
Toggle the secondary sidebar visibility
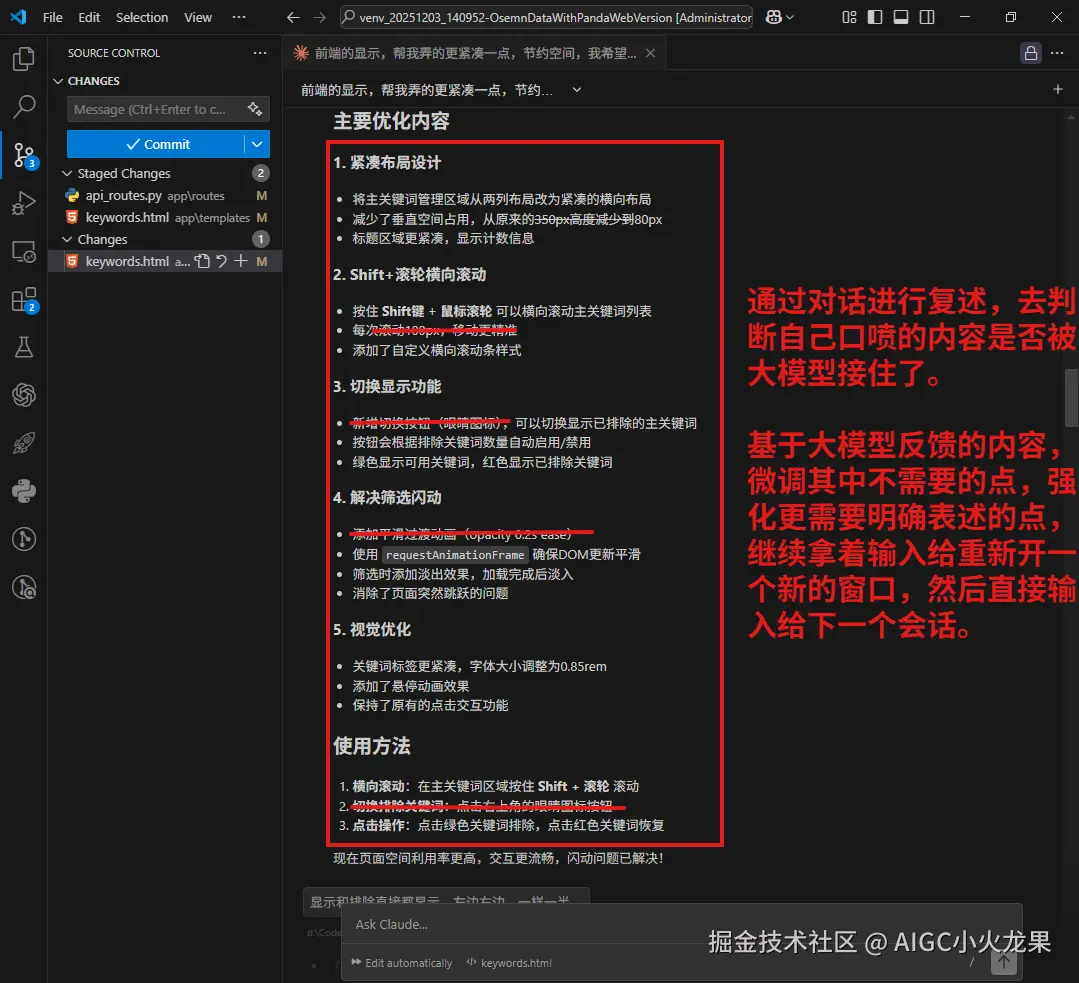click(x=927, y=17)
